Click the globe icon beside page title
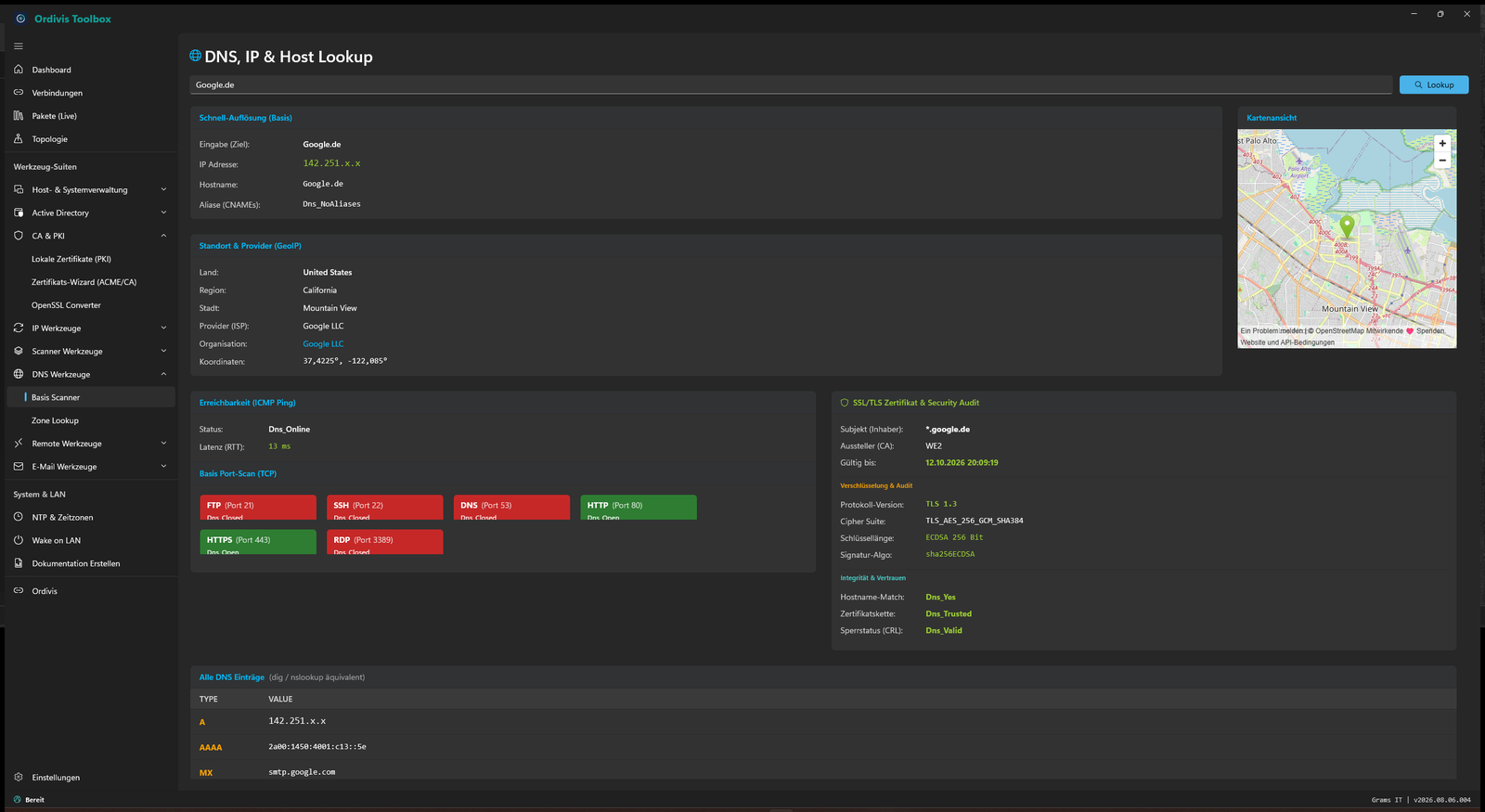Image resolution: width=1485 pixels, height=812 pixels. [x=196, y=56]
